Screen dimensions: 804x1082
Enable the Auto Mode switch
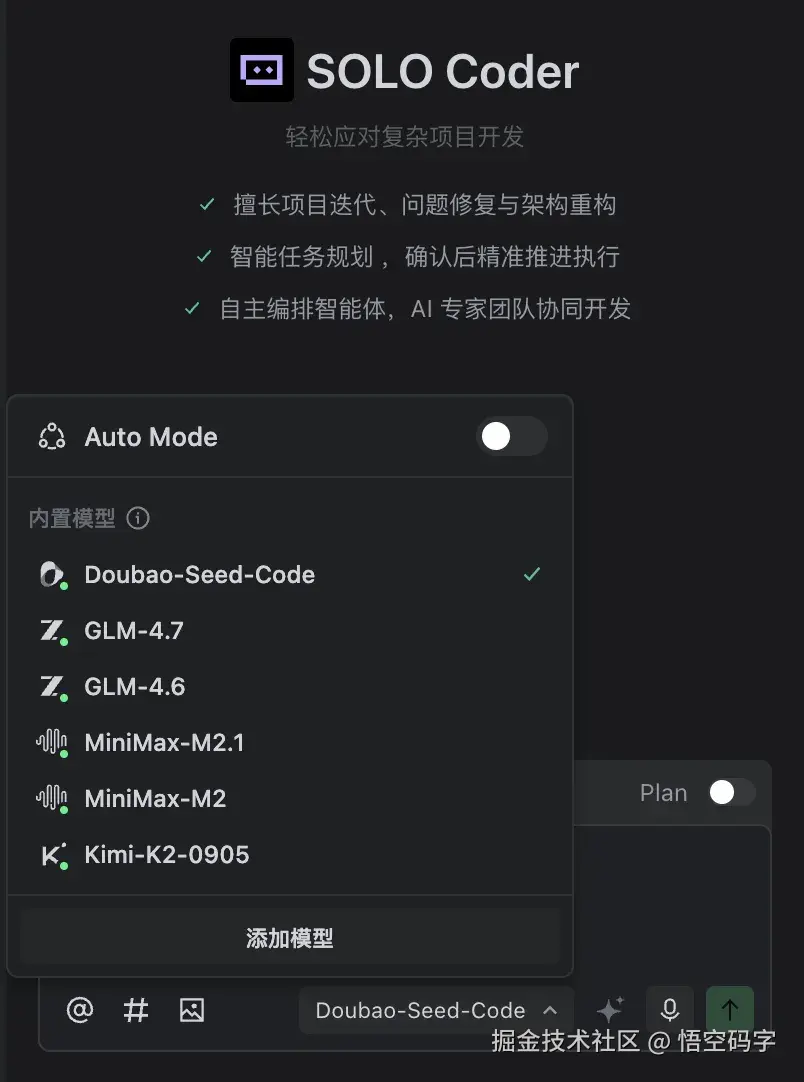512,437
